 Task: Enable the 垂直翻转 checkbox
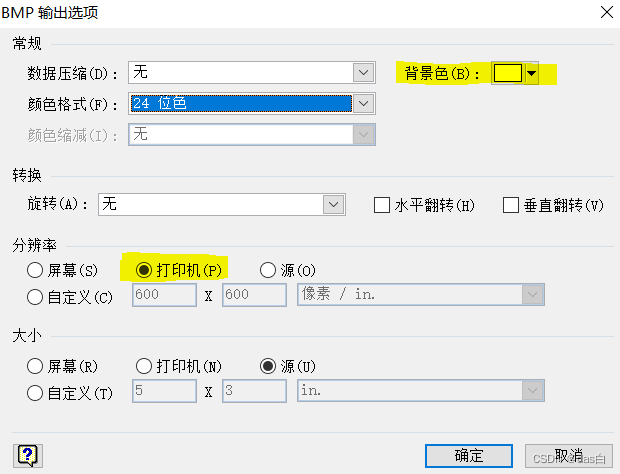511,205
